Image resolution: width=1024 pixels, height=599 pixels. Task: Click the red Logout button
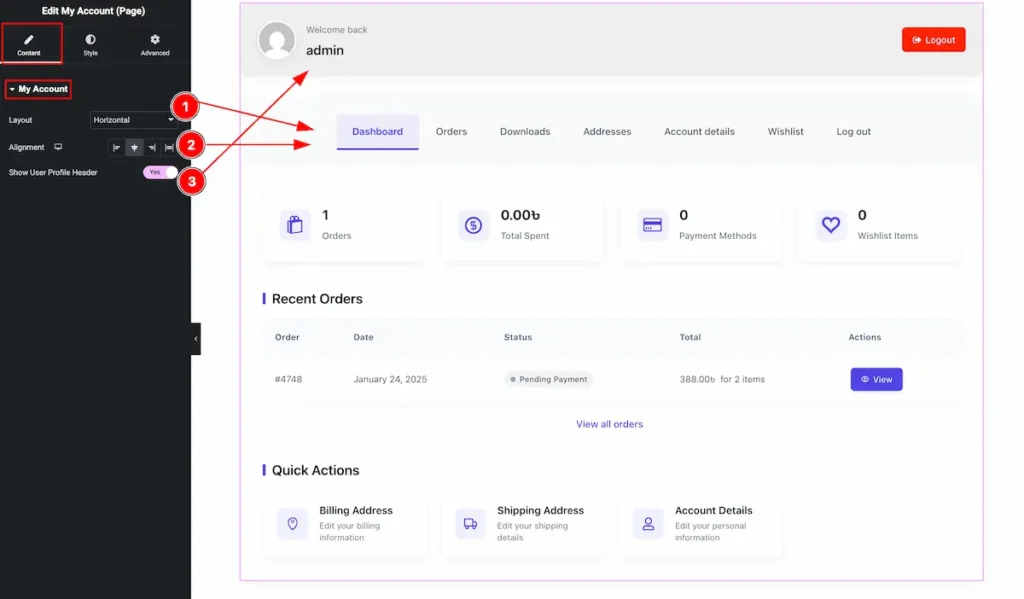[933, 40]
